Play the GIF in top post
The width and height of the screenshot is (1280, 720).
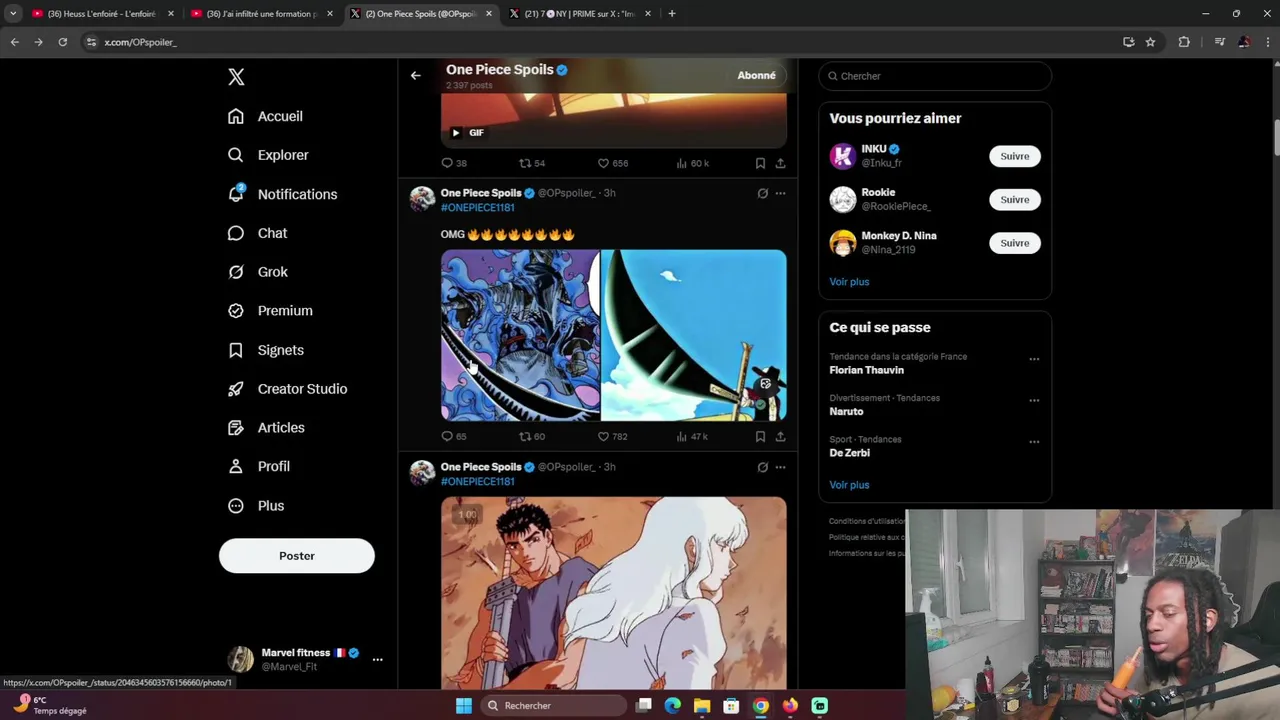coord(456,132)
